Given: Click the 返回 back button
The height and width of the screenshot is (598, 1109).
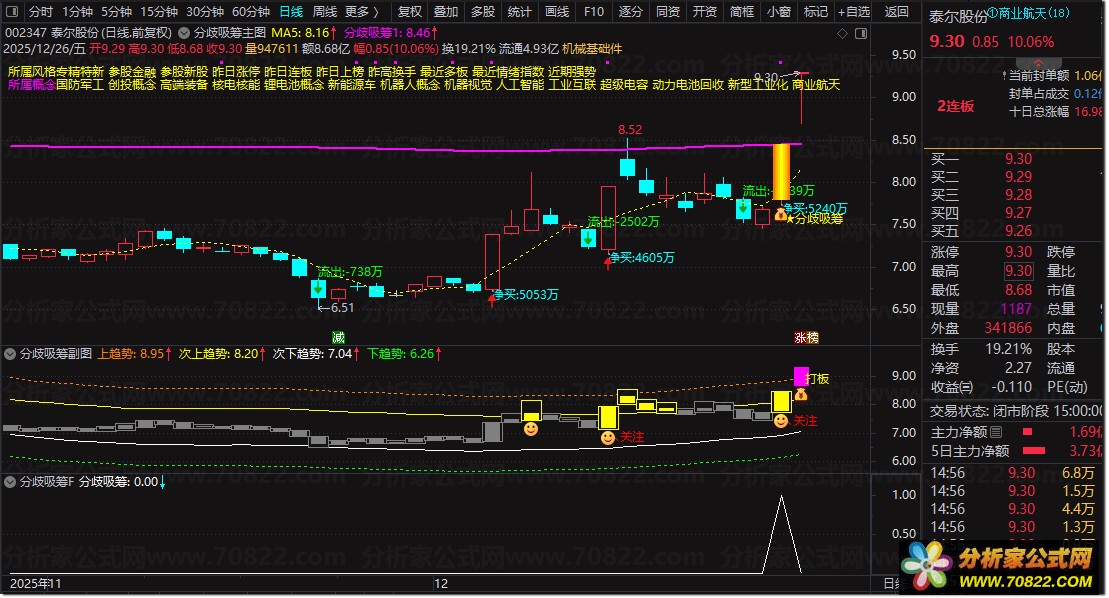Looking at the screenshot, I should coord(896,11).
